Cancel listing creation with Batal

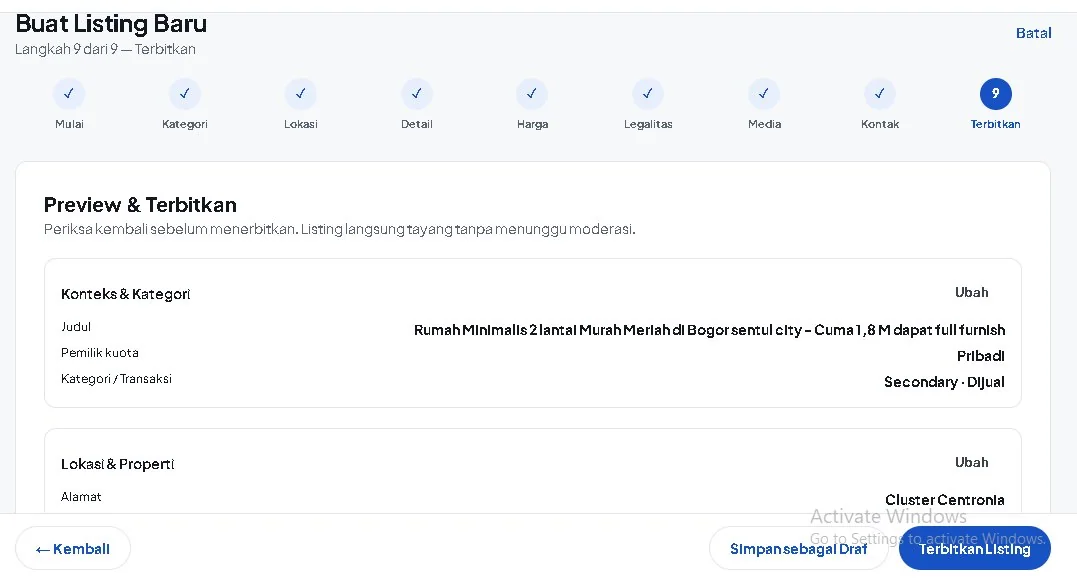point(1034,33)
